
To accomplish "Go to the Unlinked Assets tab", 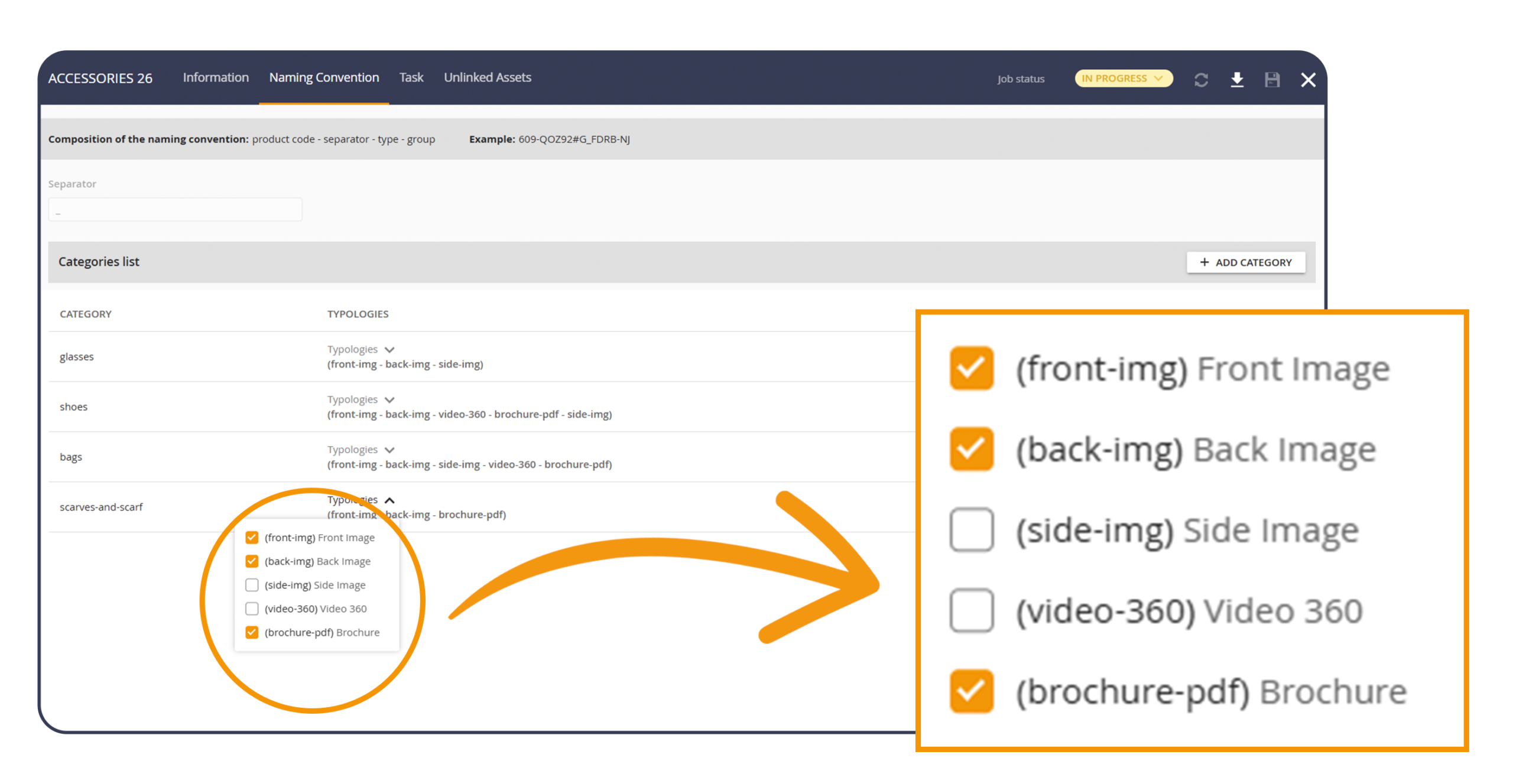I will point(487,77).
